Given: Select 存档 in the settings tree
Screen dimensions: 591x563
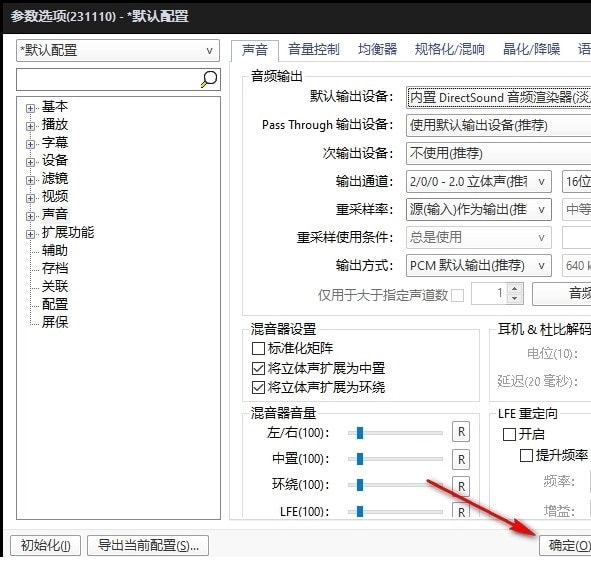Looking at the screenshot, I should [55, 268].
